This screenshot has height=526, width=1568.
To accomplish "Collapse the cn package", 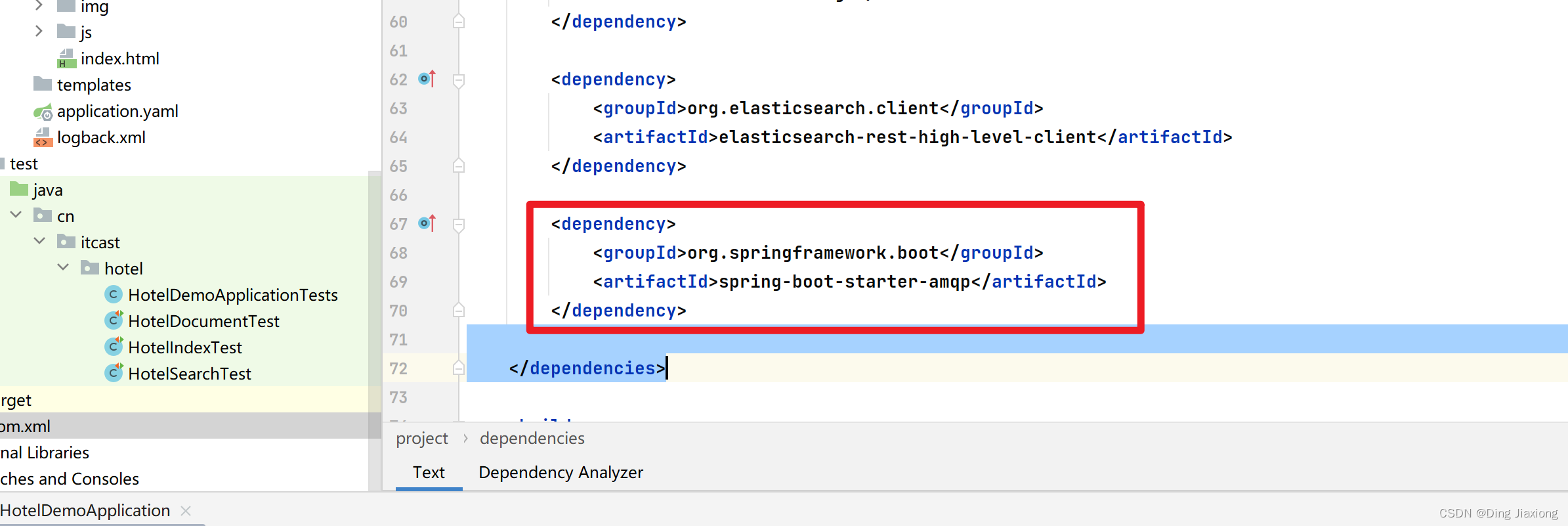I will click(x=16, y=215).
